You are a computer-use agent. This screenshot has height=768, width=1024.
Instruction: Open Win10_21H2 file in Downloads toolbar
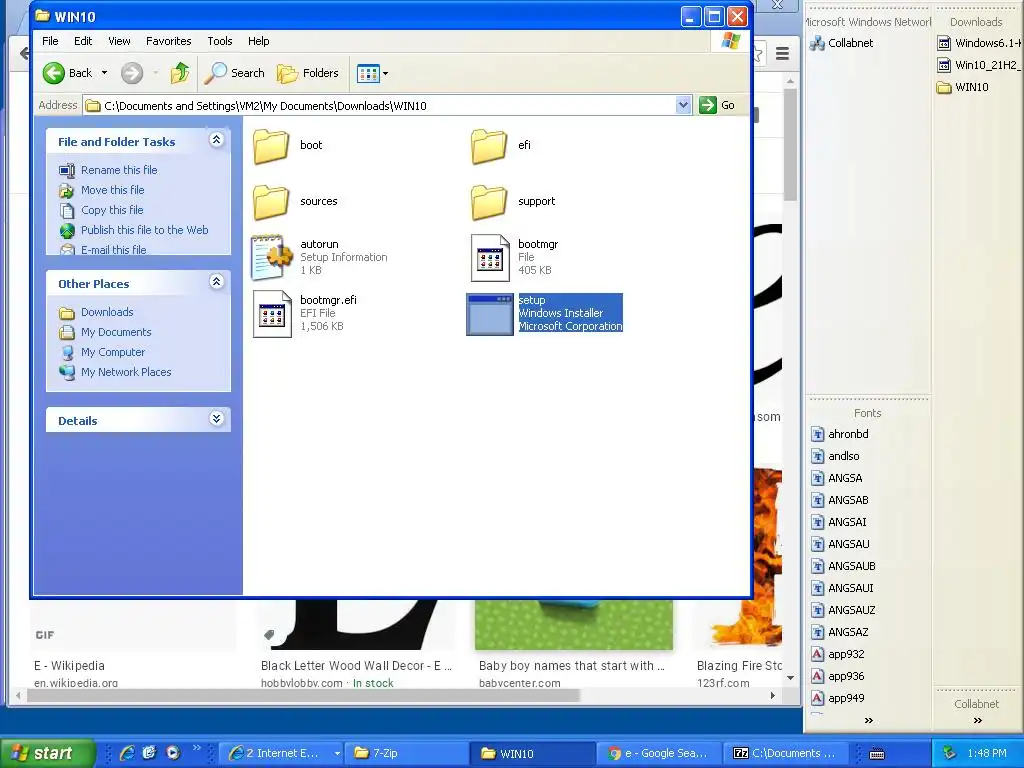click(979, 65)
